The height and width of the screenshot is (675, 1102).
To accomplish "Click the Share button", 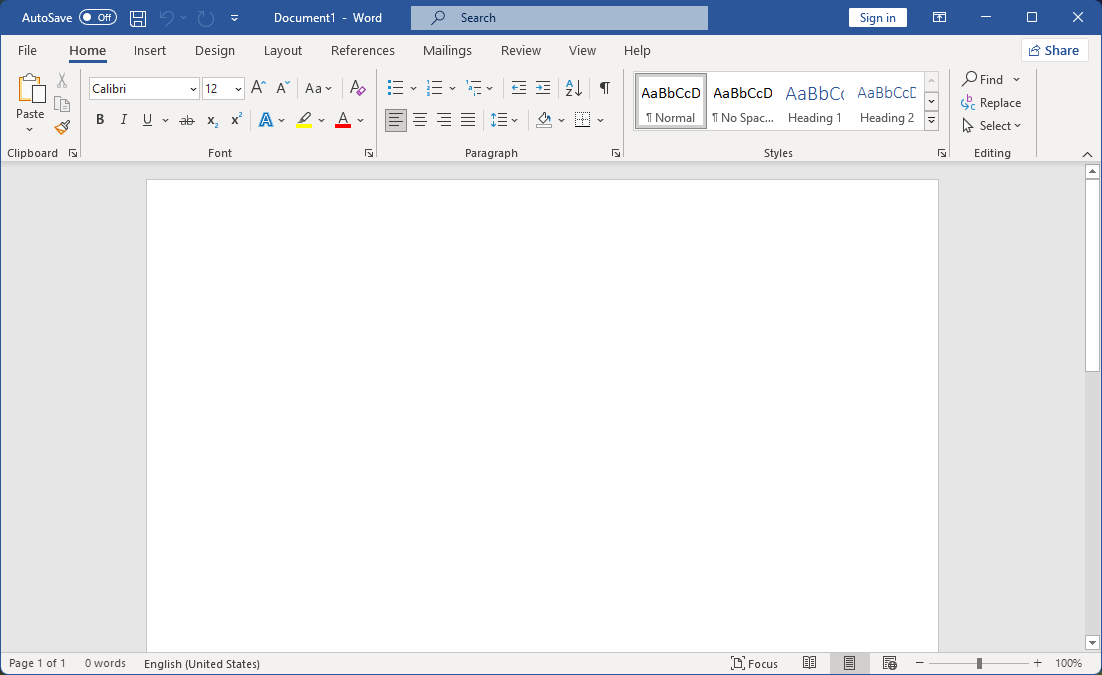I will click(x=1054, y=50).
